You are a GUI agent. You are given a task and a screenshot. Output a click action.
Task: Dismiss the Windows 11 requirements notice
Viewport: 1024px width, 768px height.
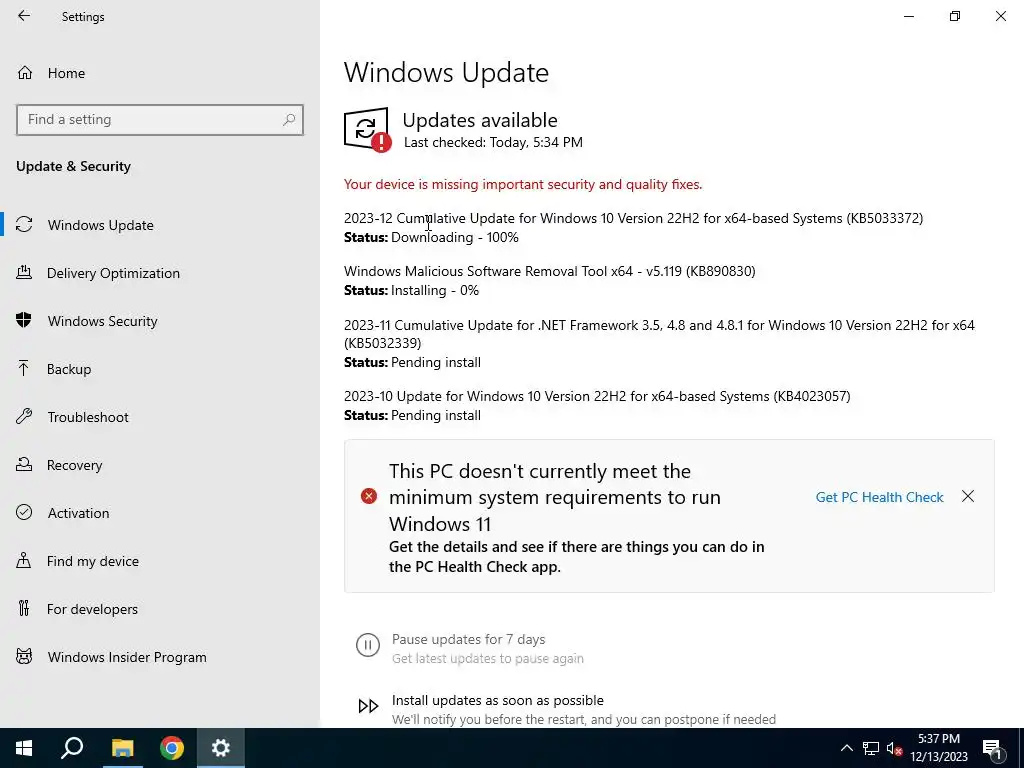(x=968, y=496)
